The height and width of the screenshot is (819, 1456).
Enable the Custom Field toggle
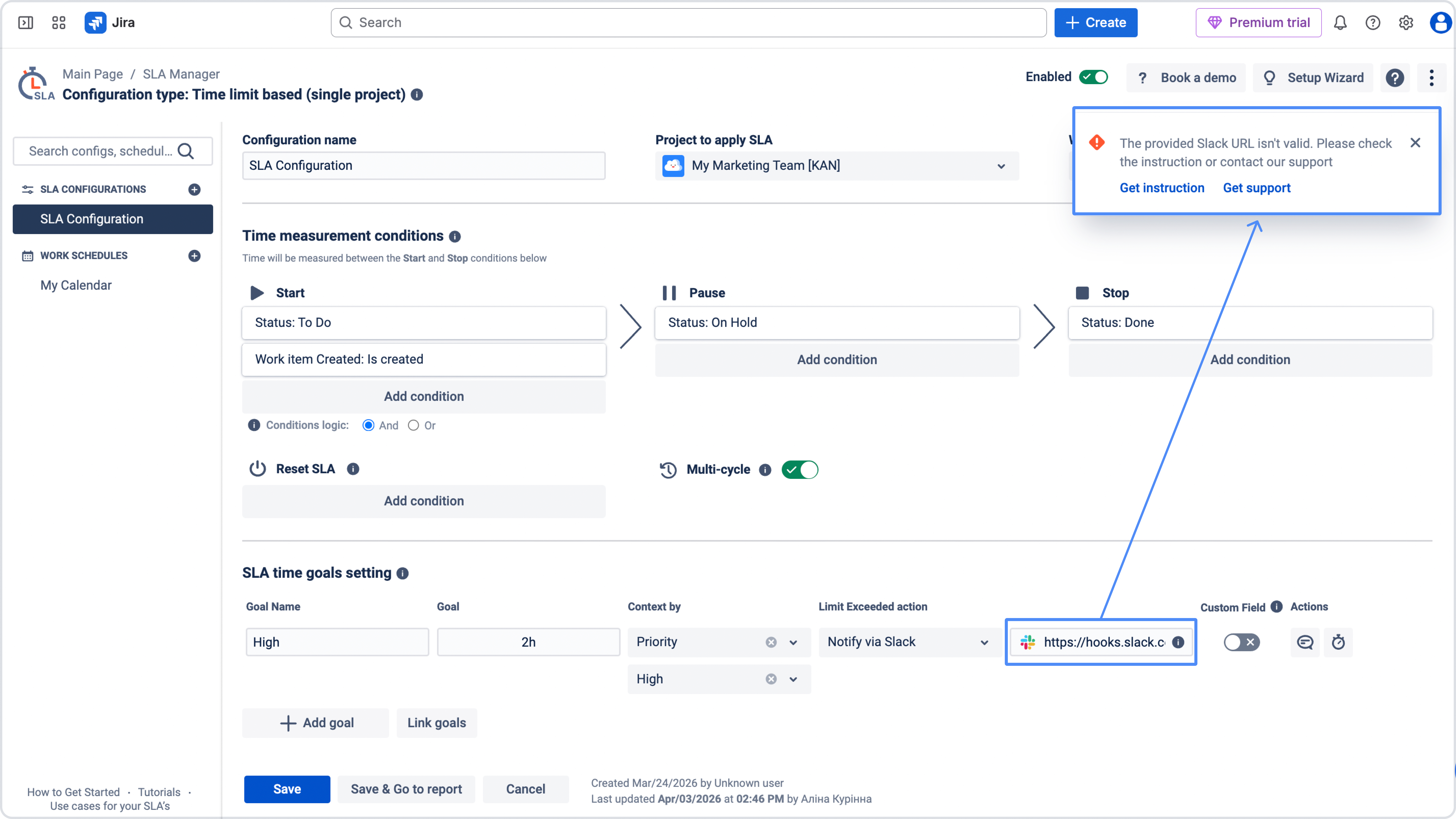pos(1241,642)
